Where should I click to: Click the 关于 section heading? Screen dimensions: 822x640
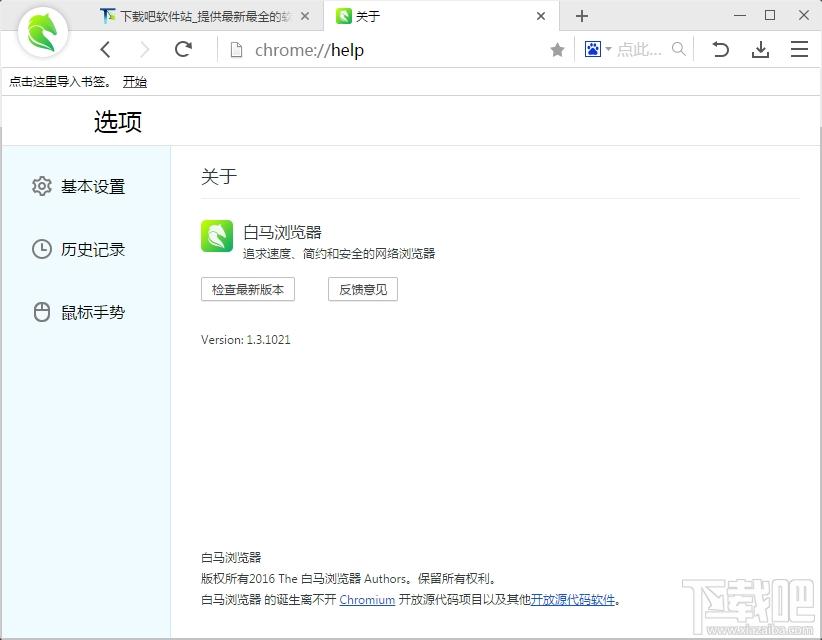[219, 176]
